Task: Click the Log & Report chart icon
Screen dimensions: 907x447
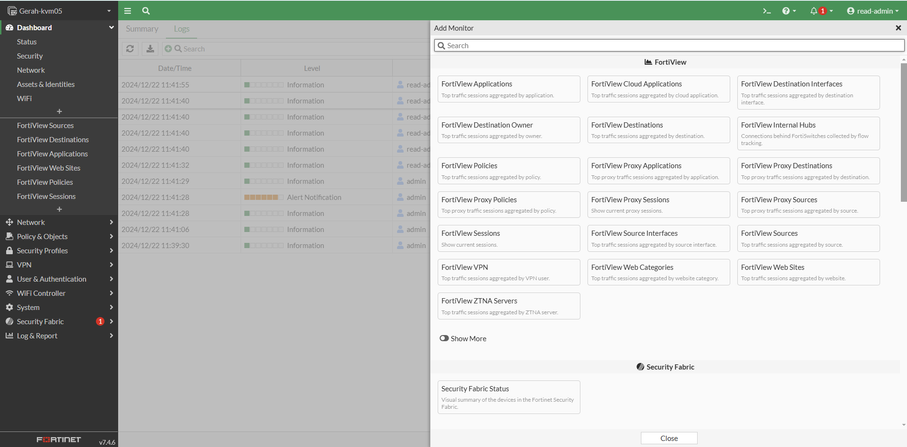Action: point(9,336)
